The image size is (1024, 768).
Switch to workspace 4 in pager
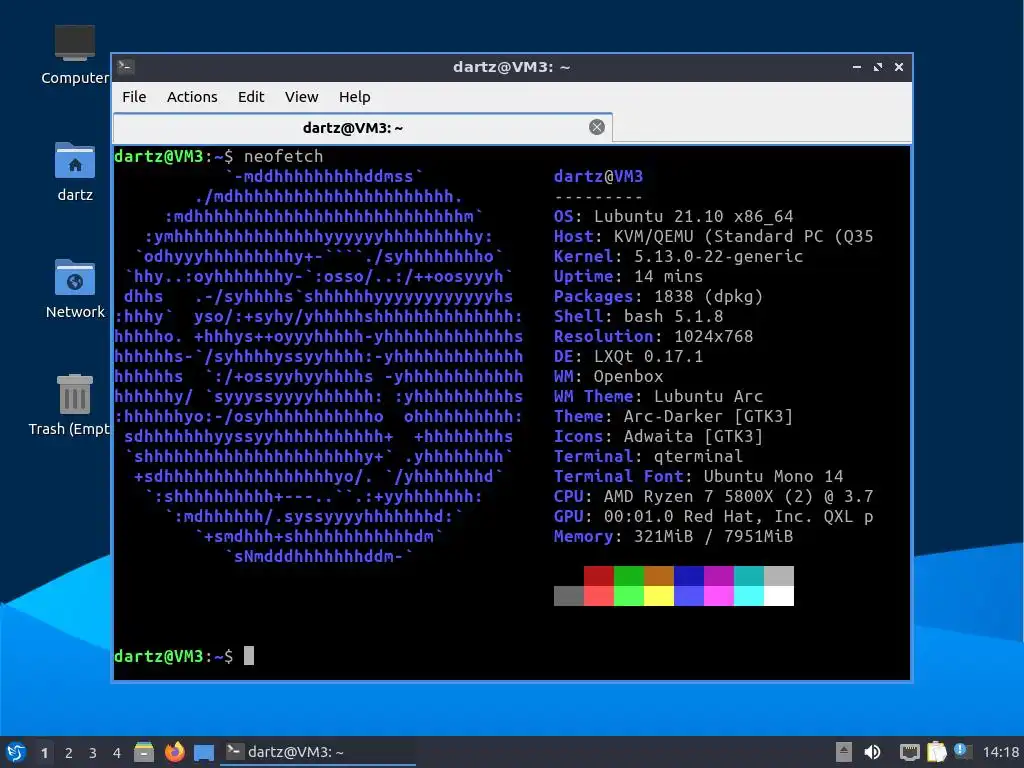click(x=117, y=753)
